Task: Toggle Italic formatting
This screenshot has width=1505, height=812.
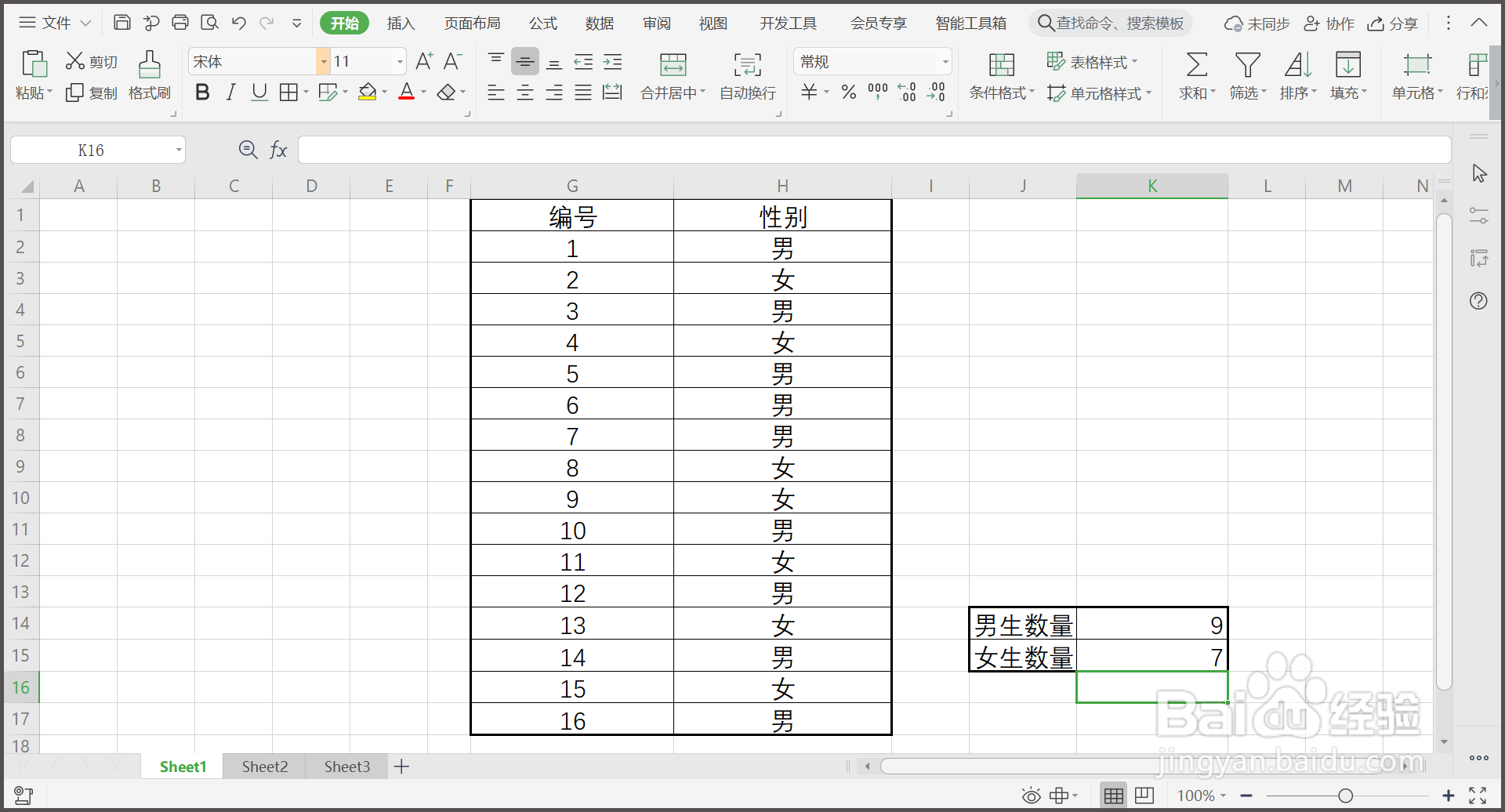Action: click(230, 92)
